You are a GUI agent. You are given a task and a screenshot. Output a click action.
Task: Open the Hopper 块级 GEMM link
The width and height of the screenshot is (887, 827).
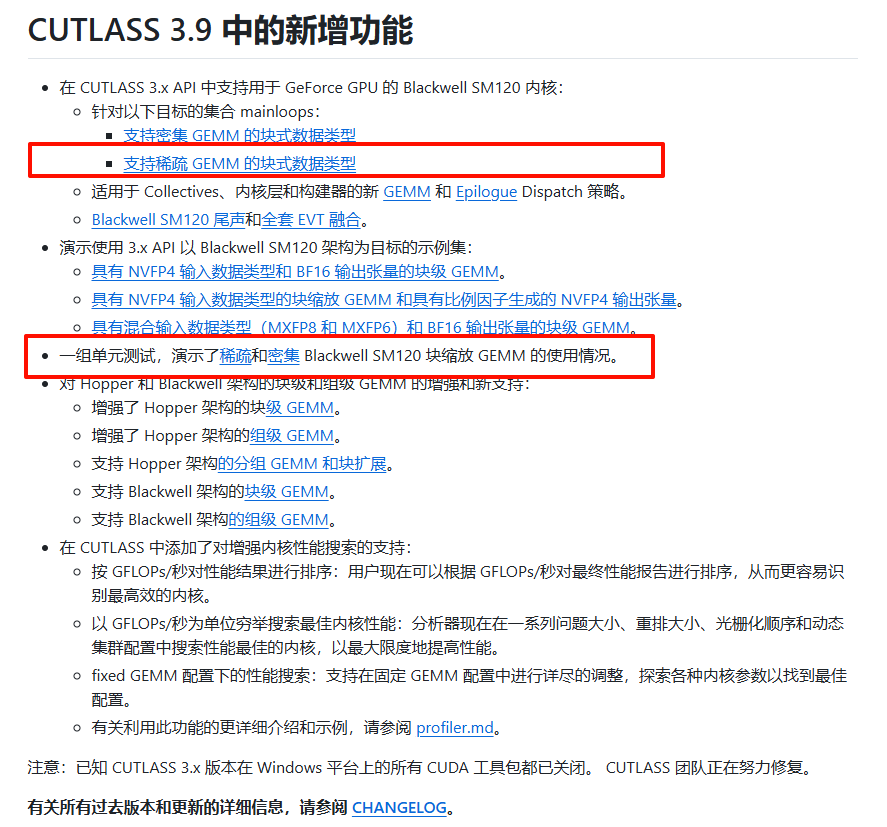[300, 408]
